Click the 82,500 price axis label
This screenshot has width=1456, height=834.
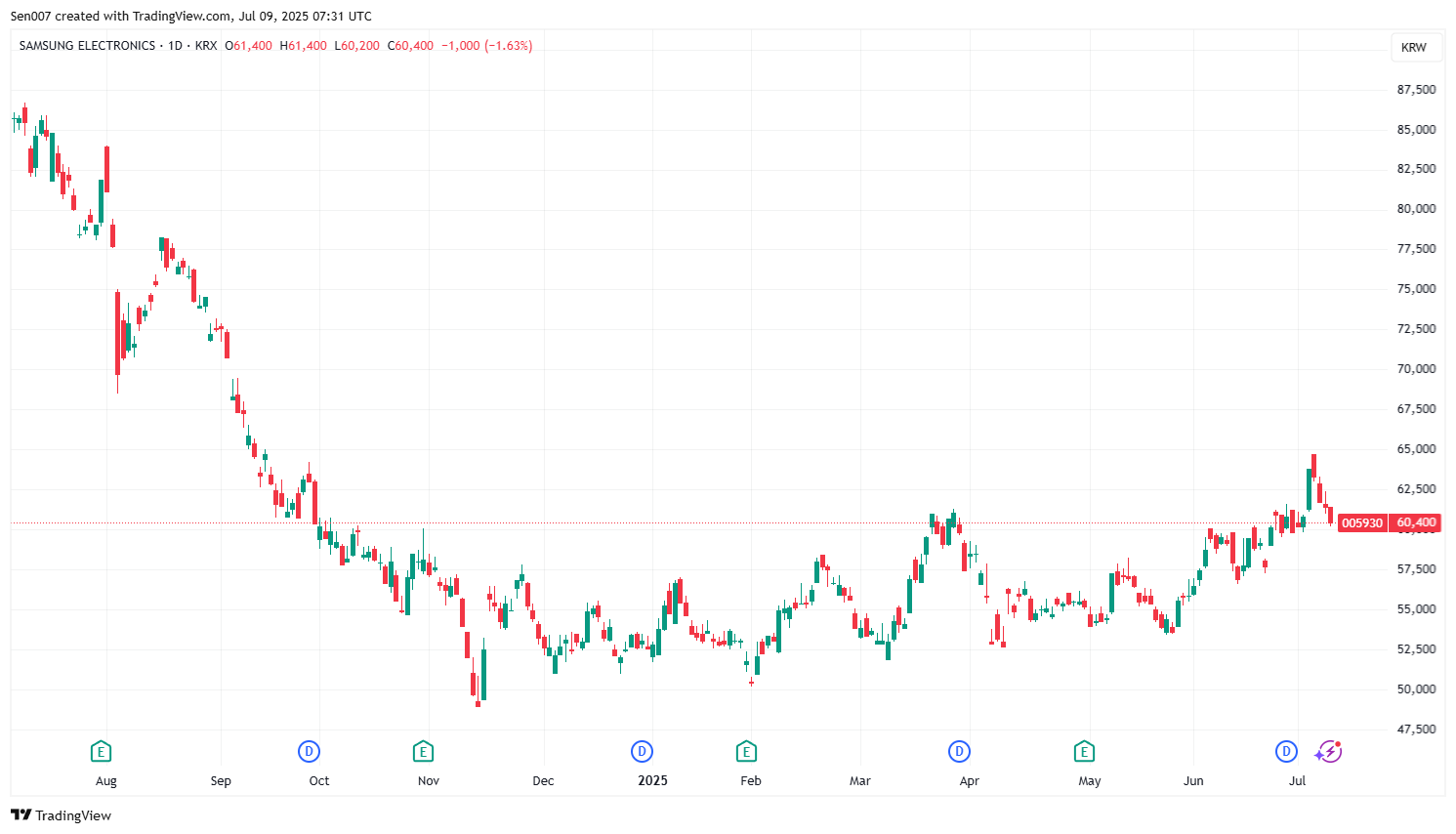[x=1416, y=168]
